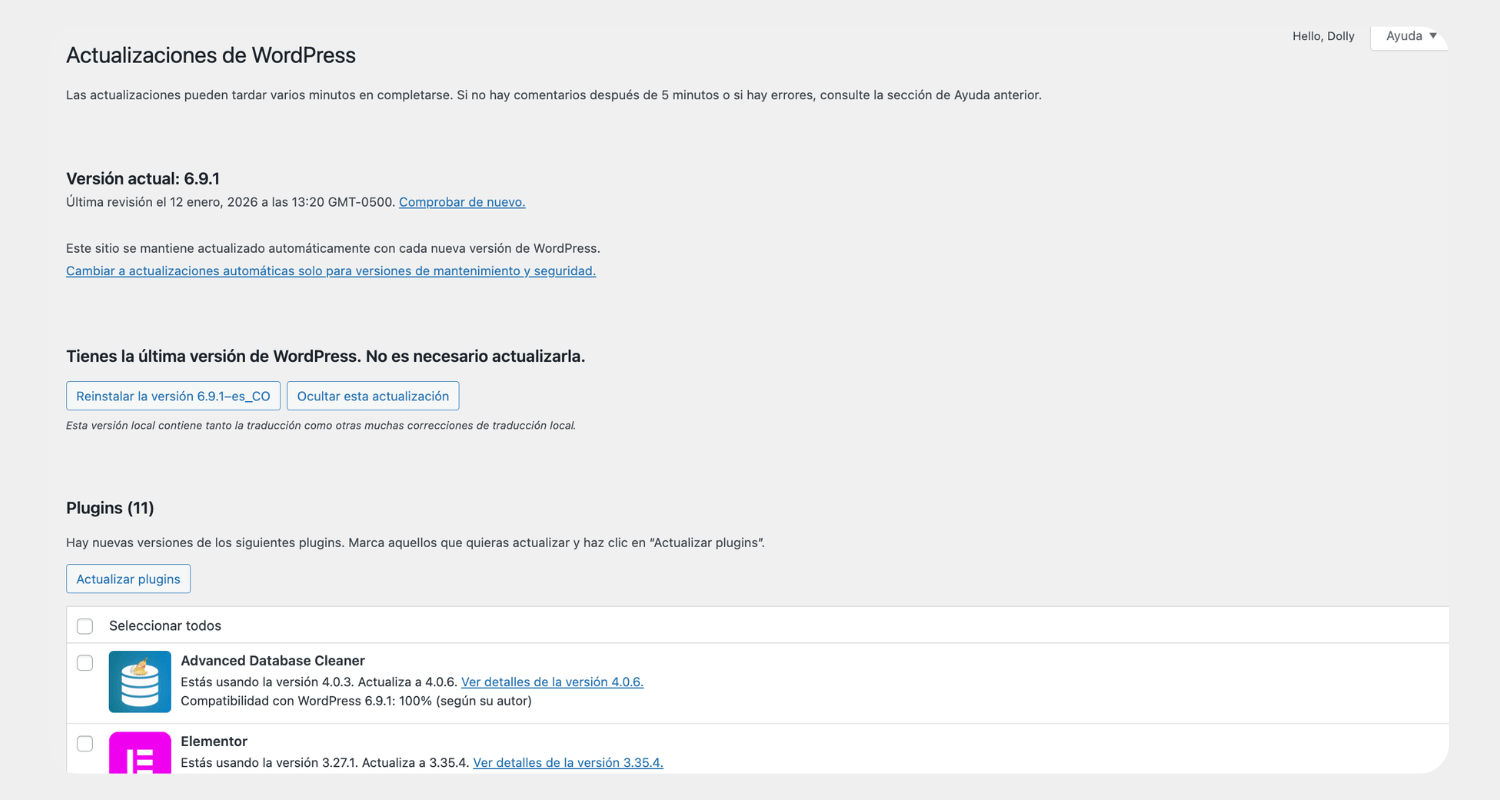This screenshot has width=1500, height=800.
Task: Click Reinstalar la versión 6.9.1–es_CO
Action: point(172,395)
